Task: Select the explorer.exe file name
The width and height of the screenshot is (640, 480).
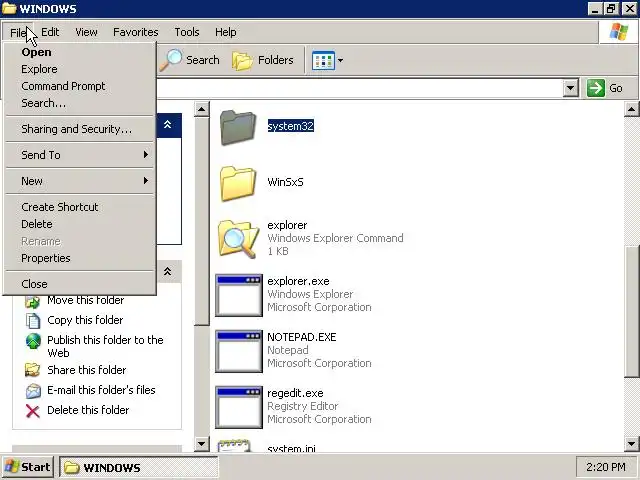Action: [298, 281]
